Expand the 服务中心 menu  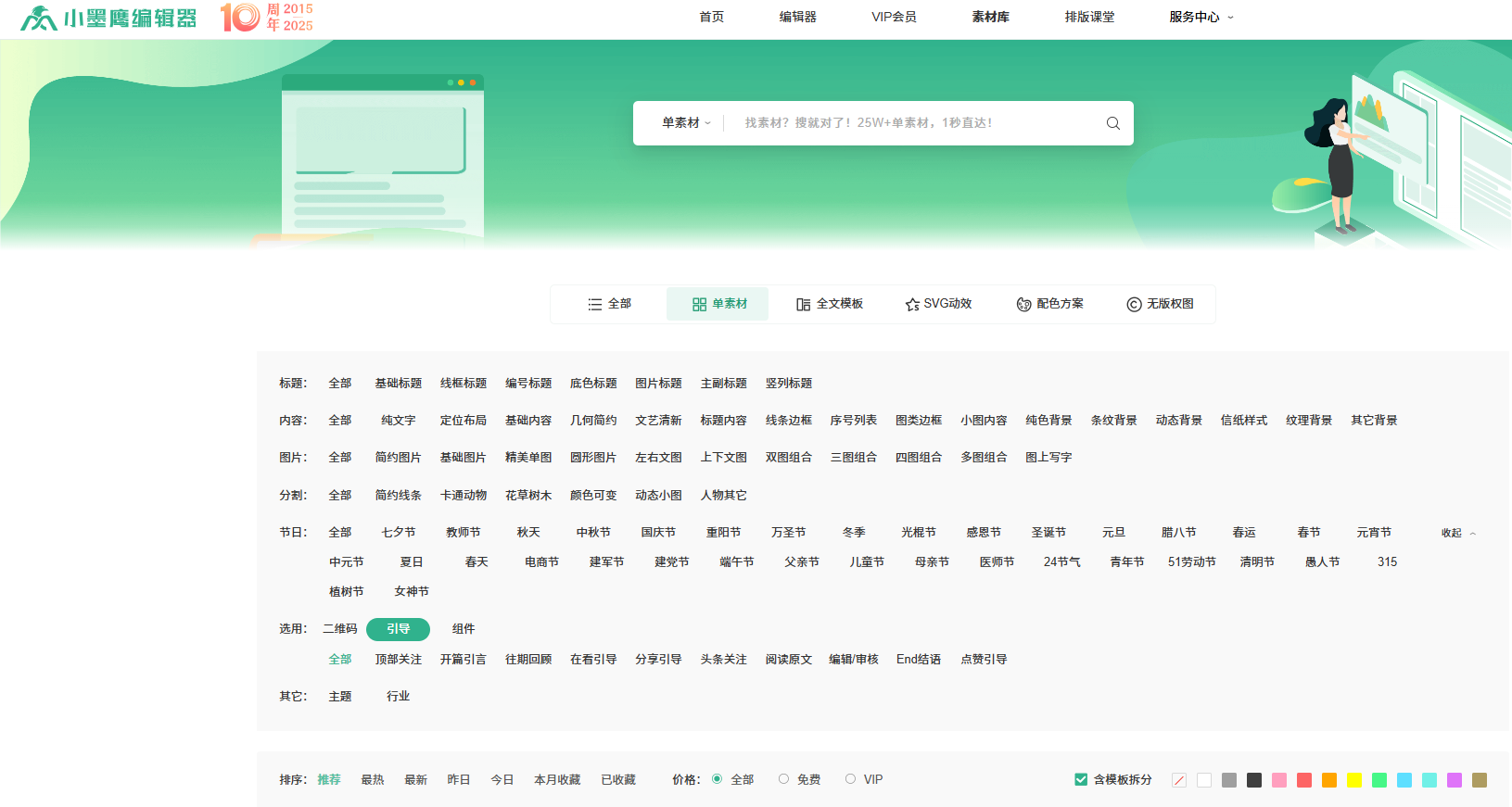point(1201,17)
